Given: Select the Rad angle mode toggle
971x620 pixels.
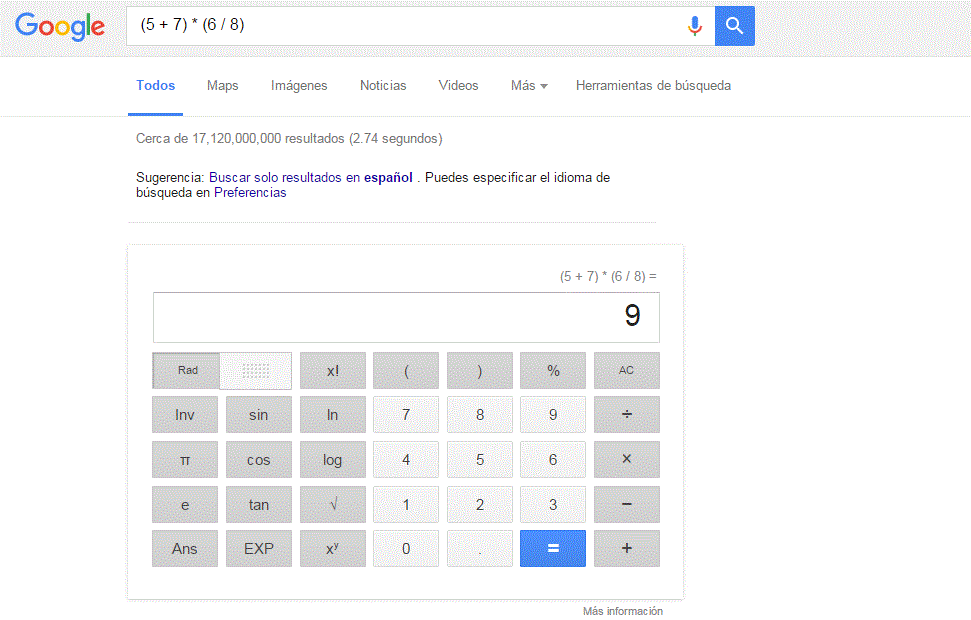Looking at the screenshot, I should point(186,370).
